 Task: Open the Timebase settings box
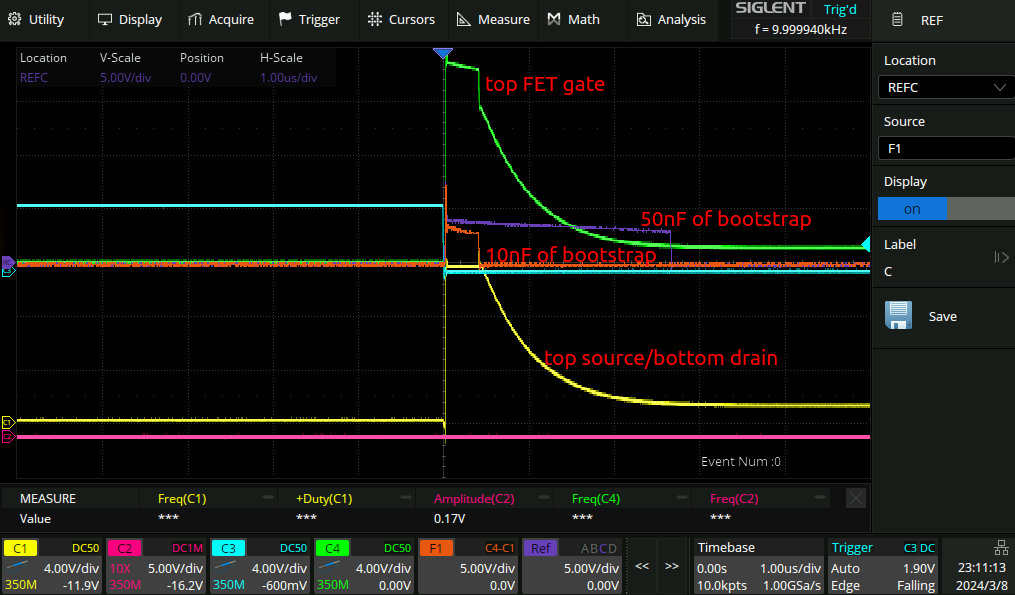click(x=757, y=566)
